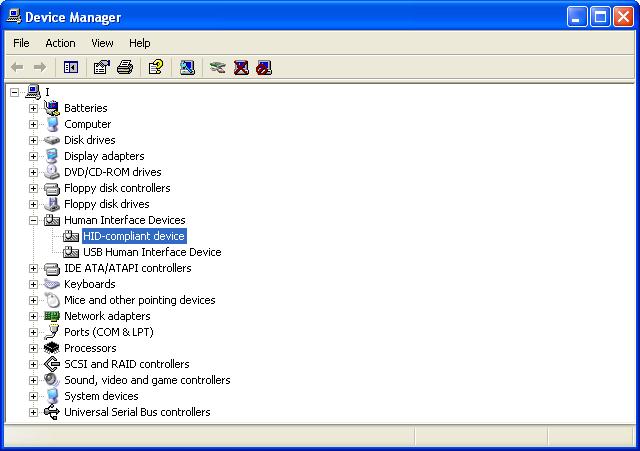
Task: Select the HID-compliant device entry
Action: 134,236
